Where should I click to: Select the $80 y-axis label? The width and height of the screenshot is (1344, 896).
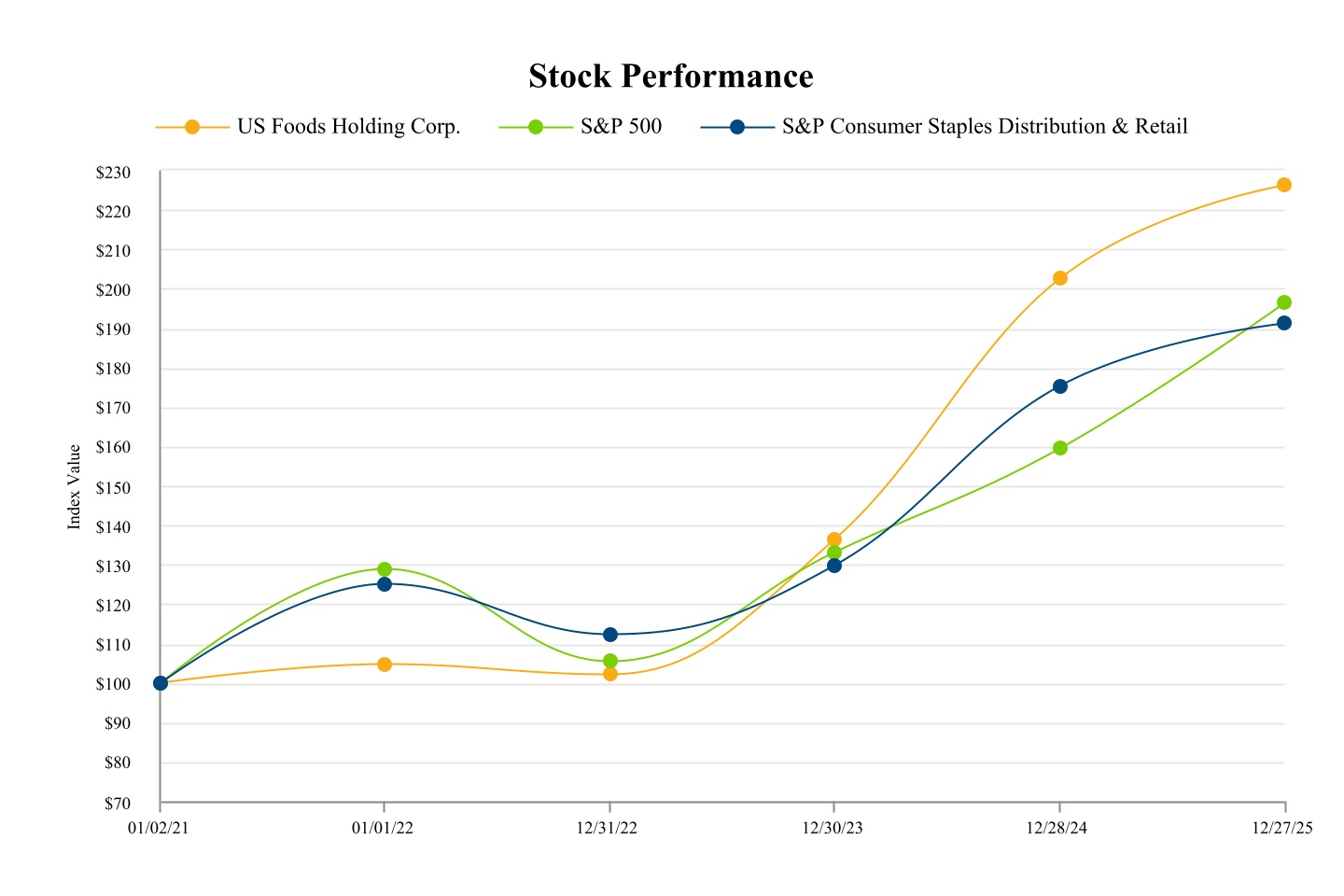coord(116,763)
